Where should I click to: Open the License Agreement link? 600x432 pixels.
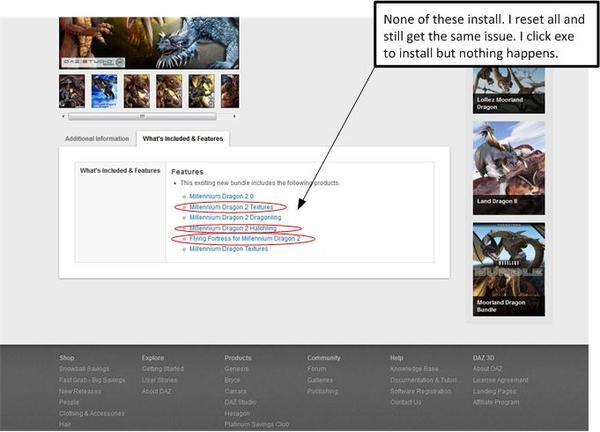[x=500, y=380]
